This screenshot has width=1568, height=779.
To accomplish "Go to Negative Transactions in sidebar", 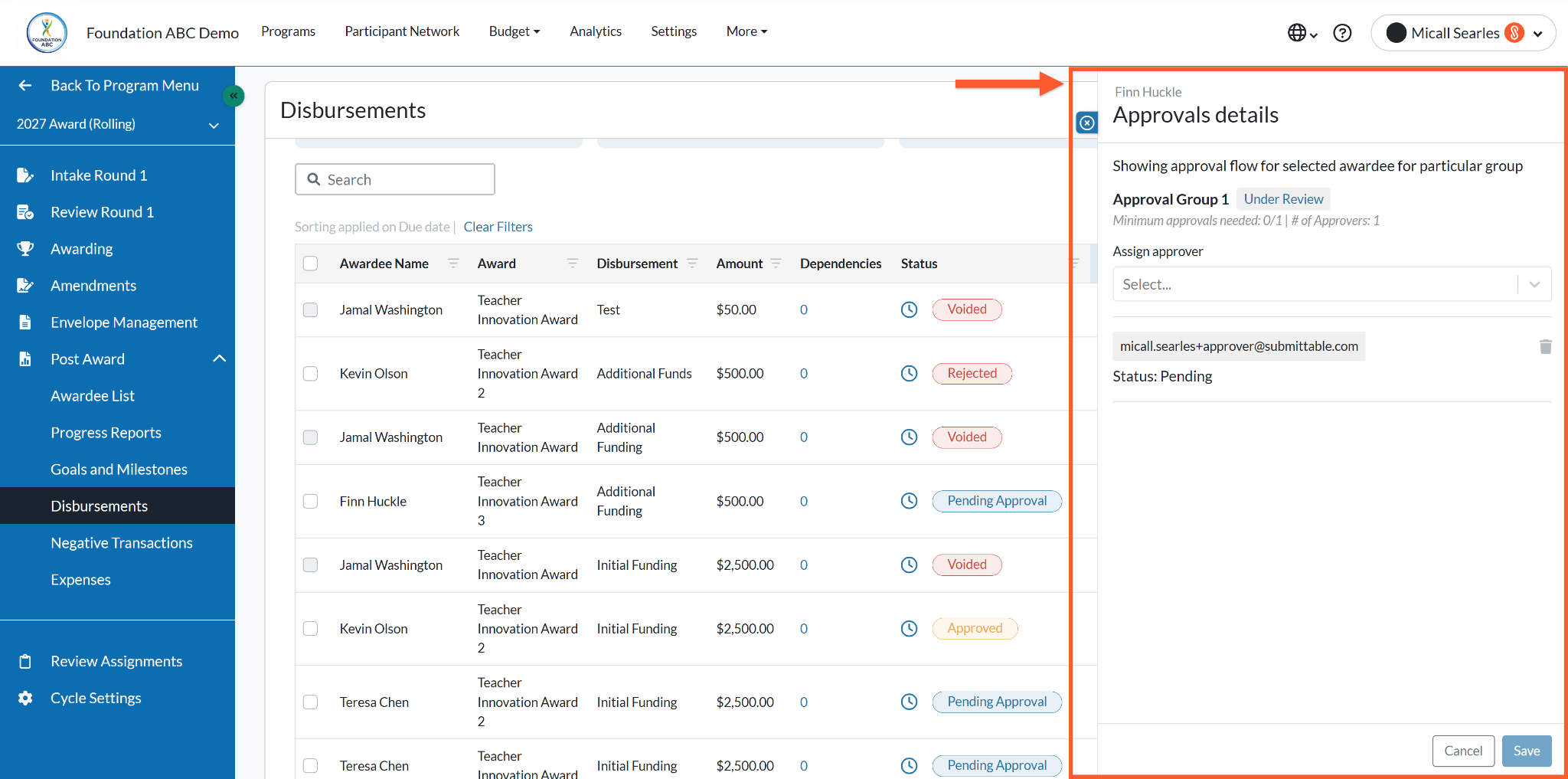I will (122, 543).
